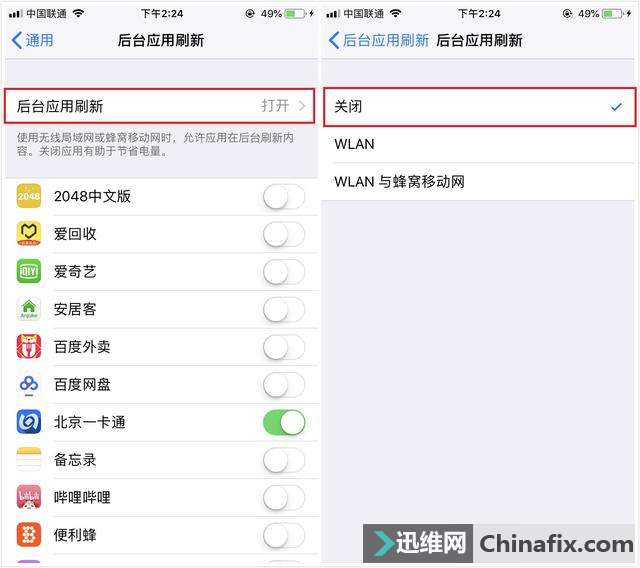Tap the 便利蜂 orange app icon
The height and width of the screenshot is (568, 640).
click(x=29, y=535)
